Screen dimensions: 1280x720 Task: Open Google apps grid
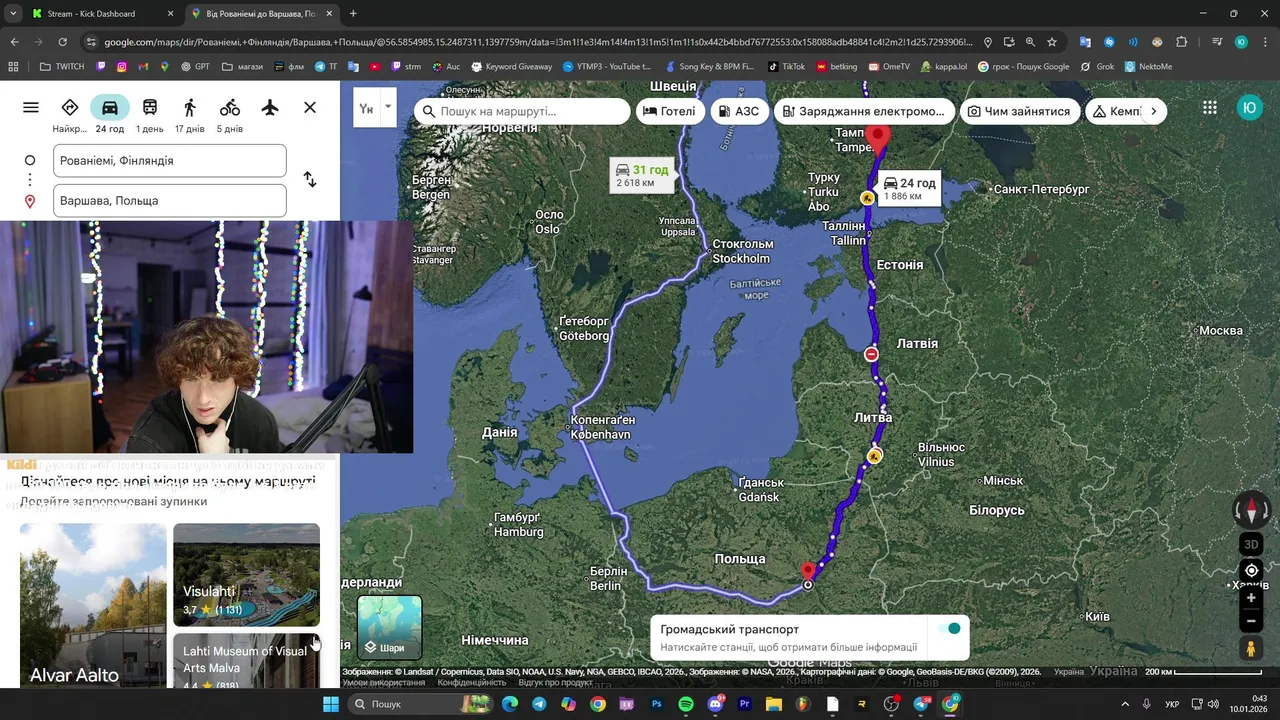(x=1210, y=108)
